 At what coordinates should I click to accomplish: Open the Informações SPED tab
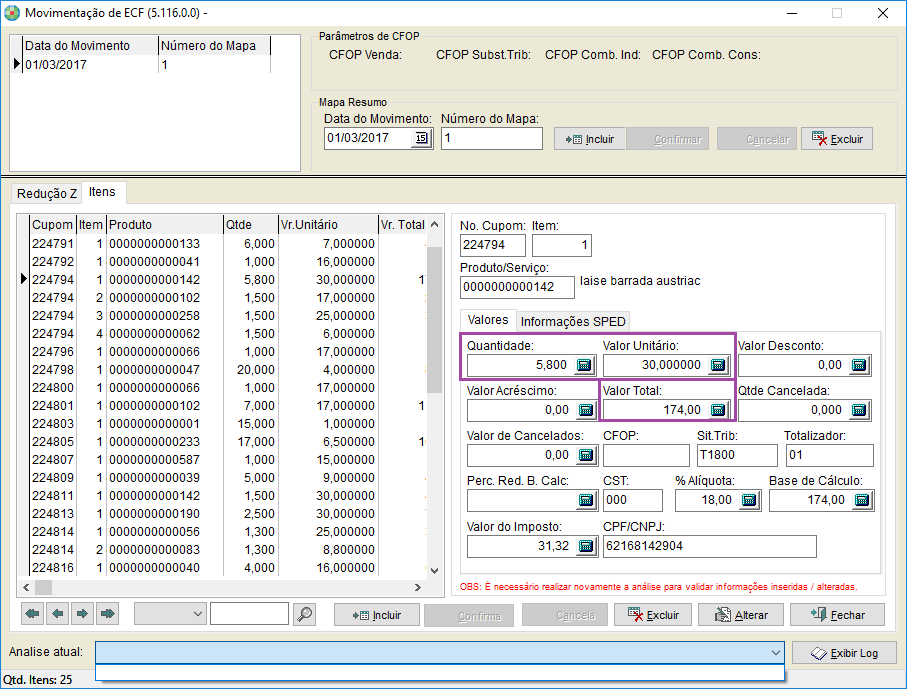click(573, 321)
